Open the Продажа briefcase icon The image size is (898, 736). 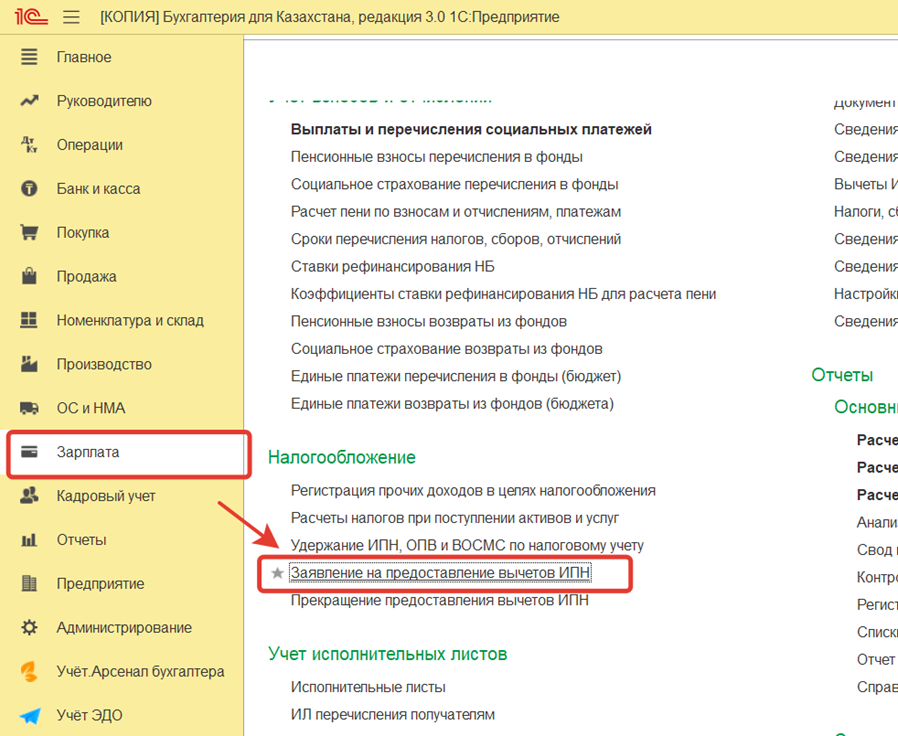[27, 276]
